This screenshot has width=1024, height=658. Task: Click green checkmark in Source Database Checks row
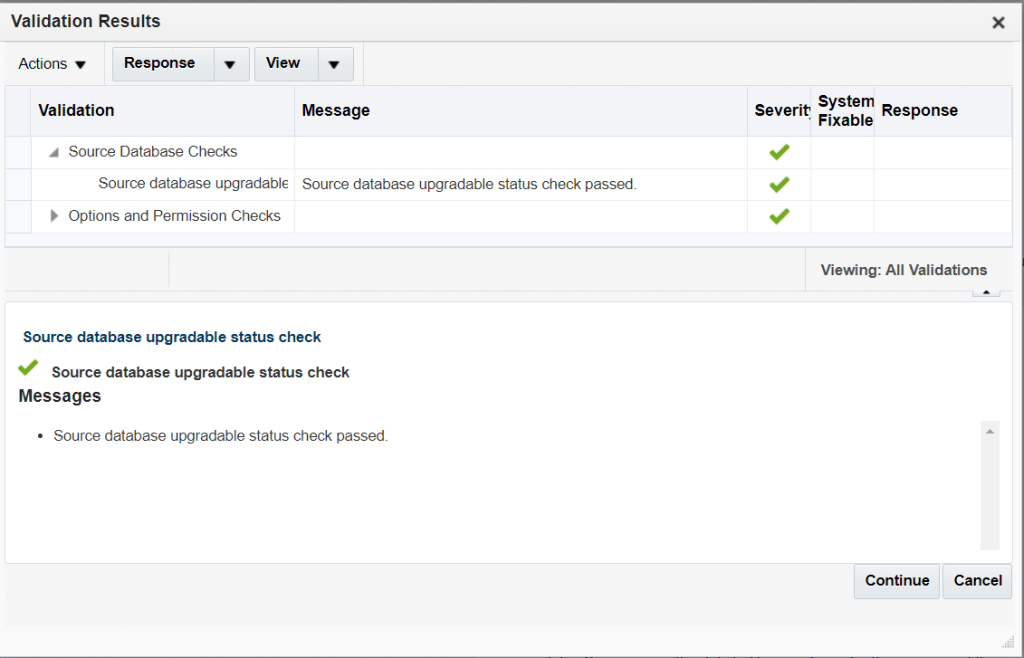coord(779,152)
